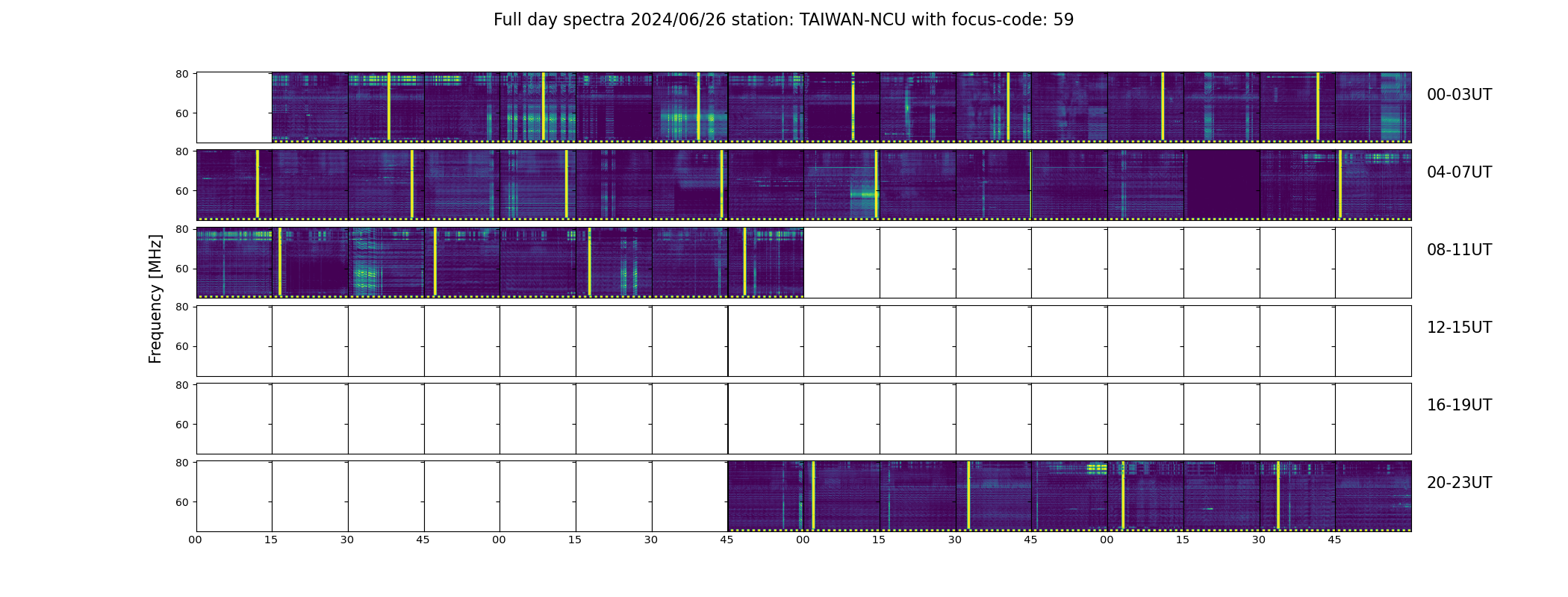
Task: Click the last spectrogram panel of 00-03UT row
Action: [x=1373, y=107]
